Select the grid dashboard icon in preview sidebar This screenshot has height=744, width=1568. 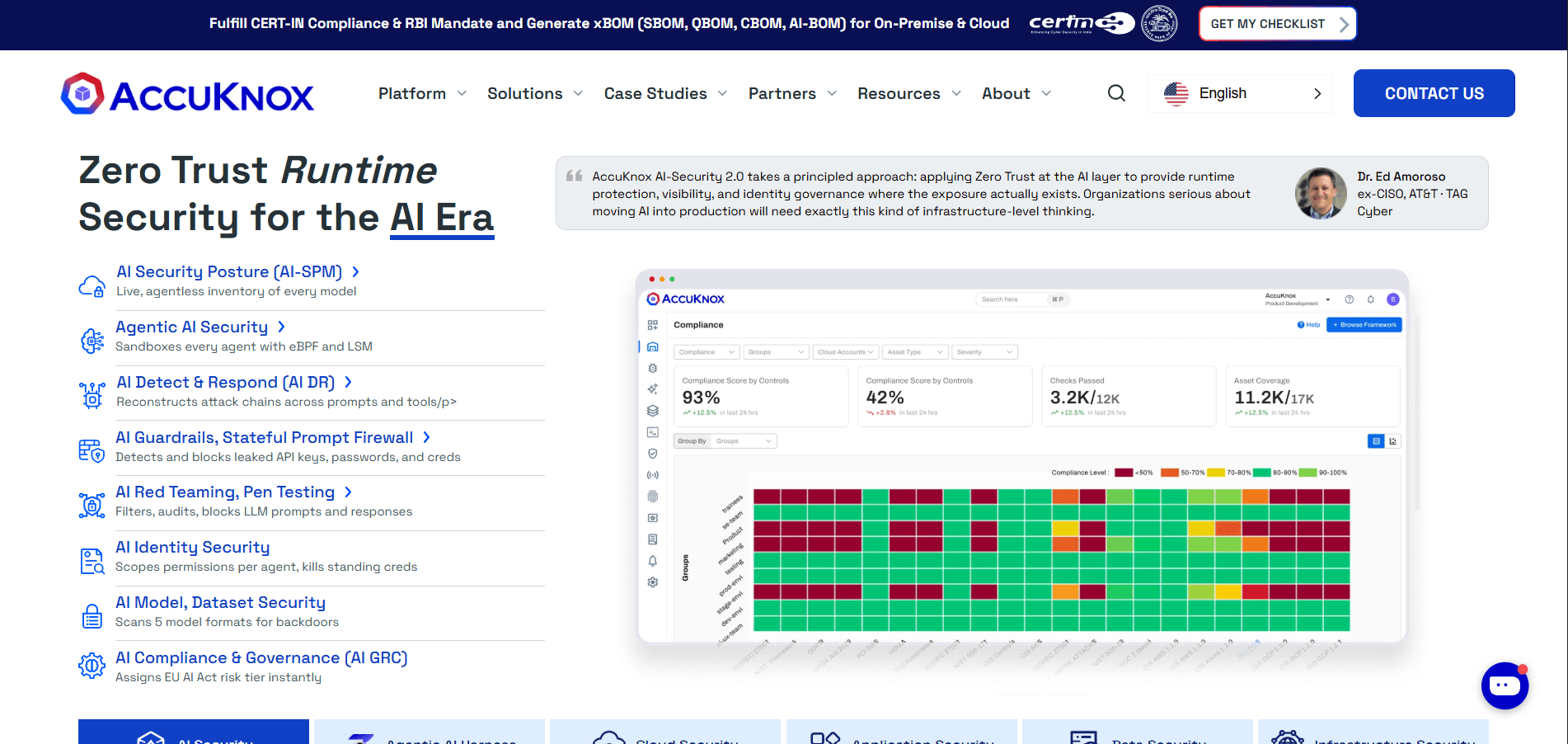(653, 325)
